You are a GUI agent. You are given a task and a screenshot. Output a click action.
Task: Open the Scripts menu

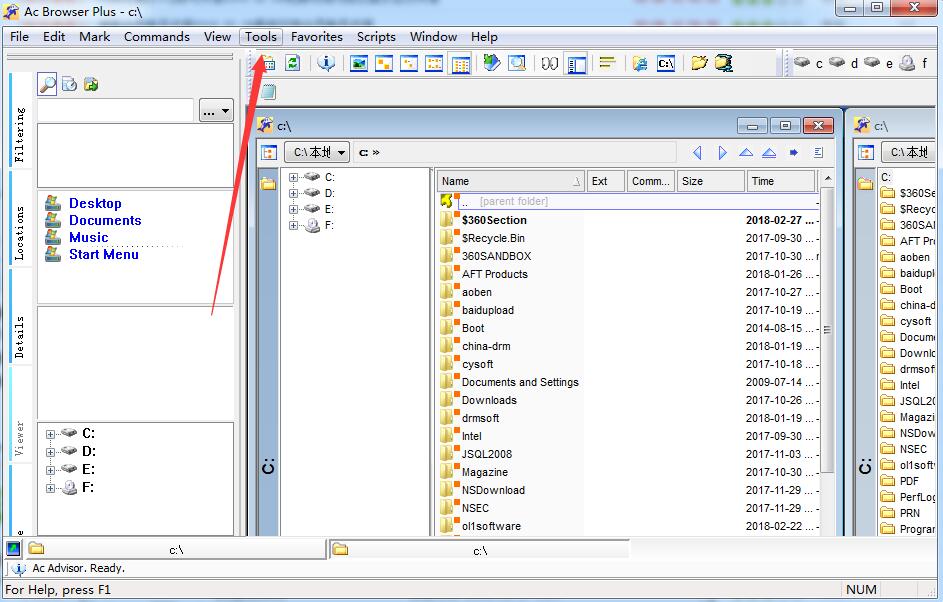coord(376,37)
